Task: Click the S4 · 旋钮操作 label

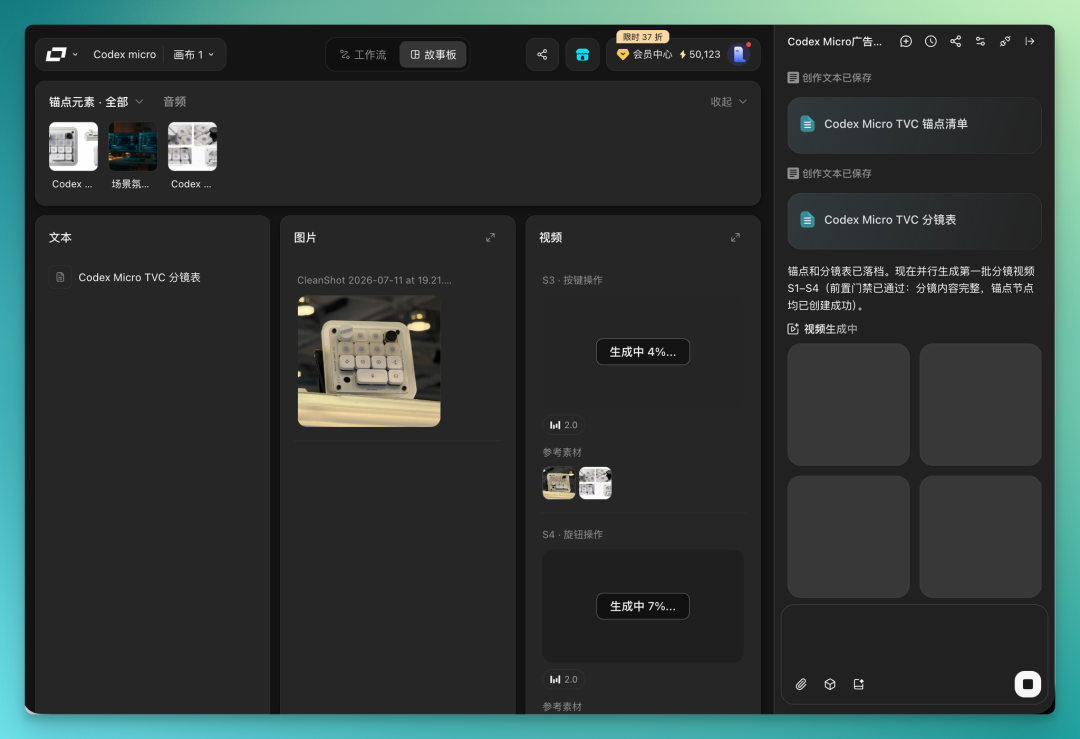Action: (x=572, y=534)
